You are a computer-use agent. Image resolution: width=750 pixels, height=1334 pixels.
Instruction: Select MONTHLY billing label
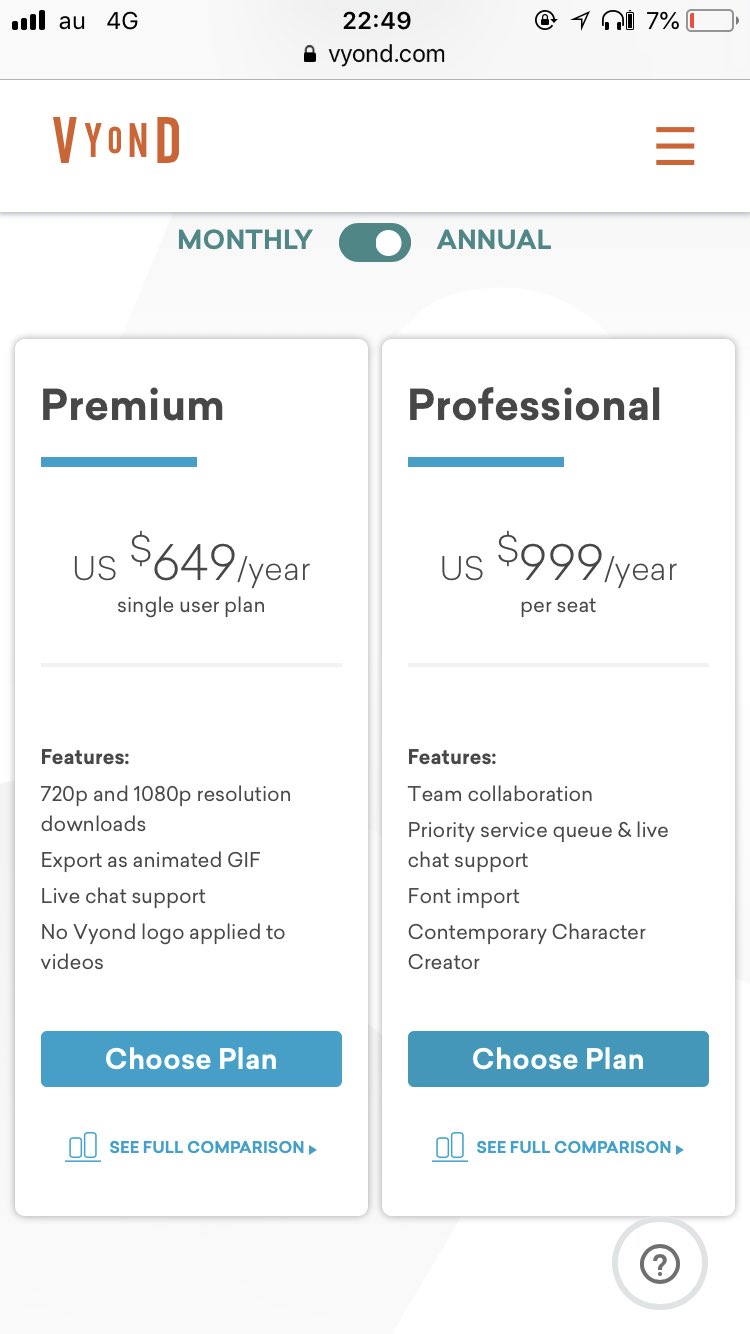[x=245, y=240]
